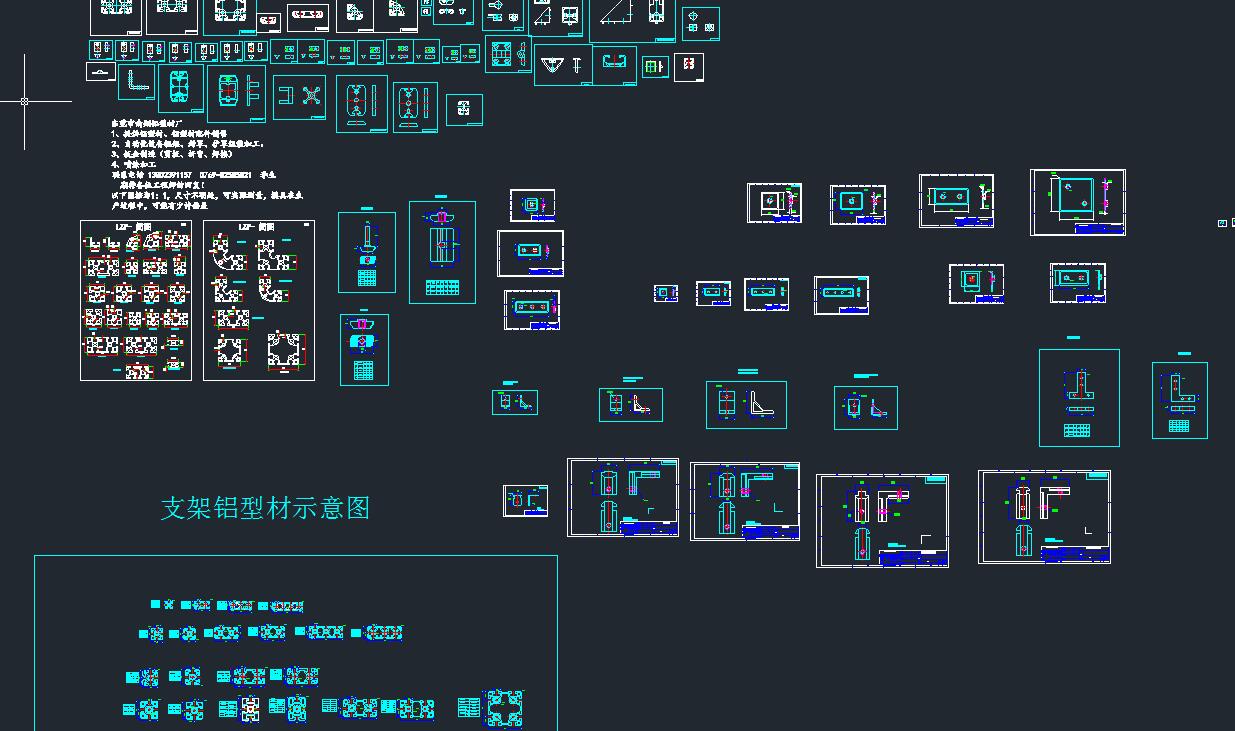Viewport: 1235px width, 731px height.
Task: Select the inverted T-bracket drawing in large cyan frame
Action: pos(1079,397)
